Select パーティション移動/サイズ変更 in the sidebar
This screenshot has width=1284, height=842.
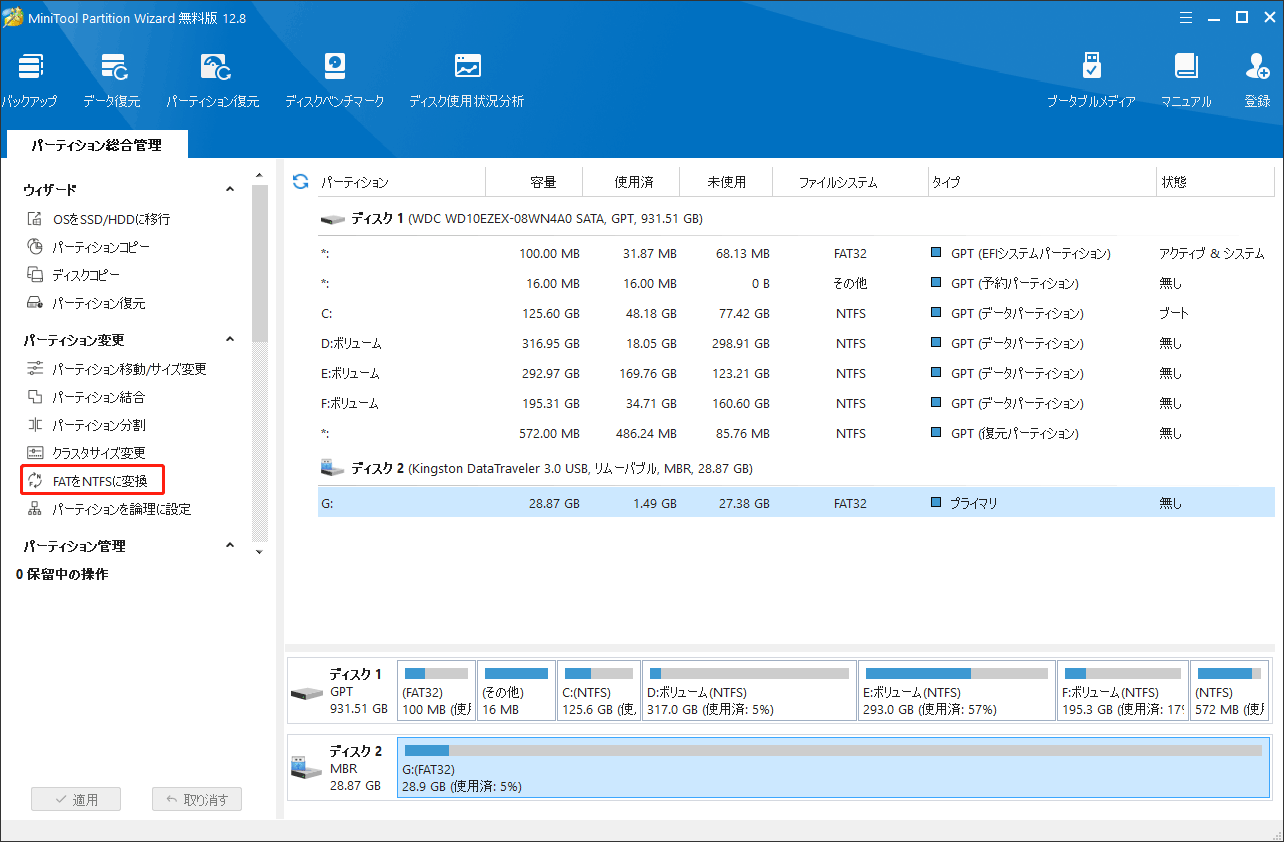pos(116,369)
